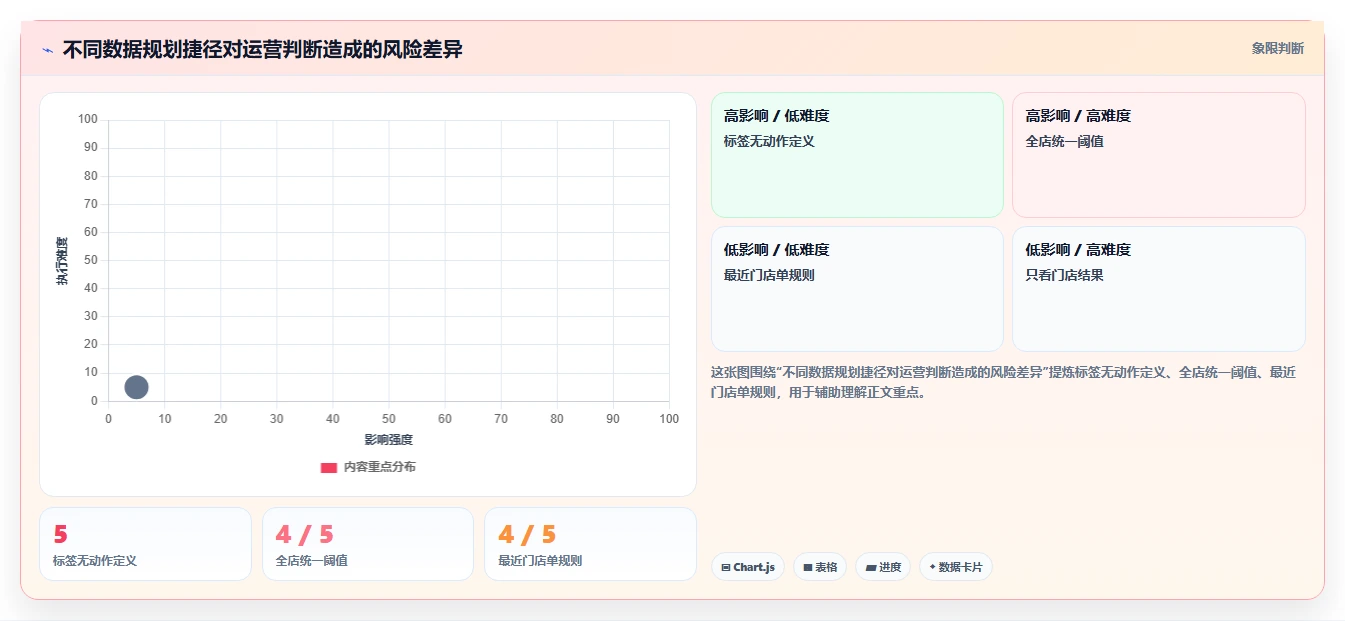
Task: Open the 数据卡片 tag chip
Action: click(x=955, y=567)
